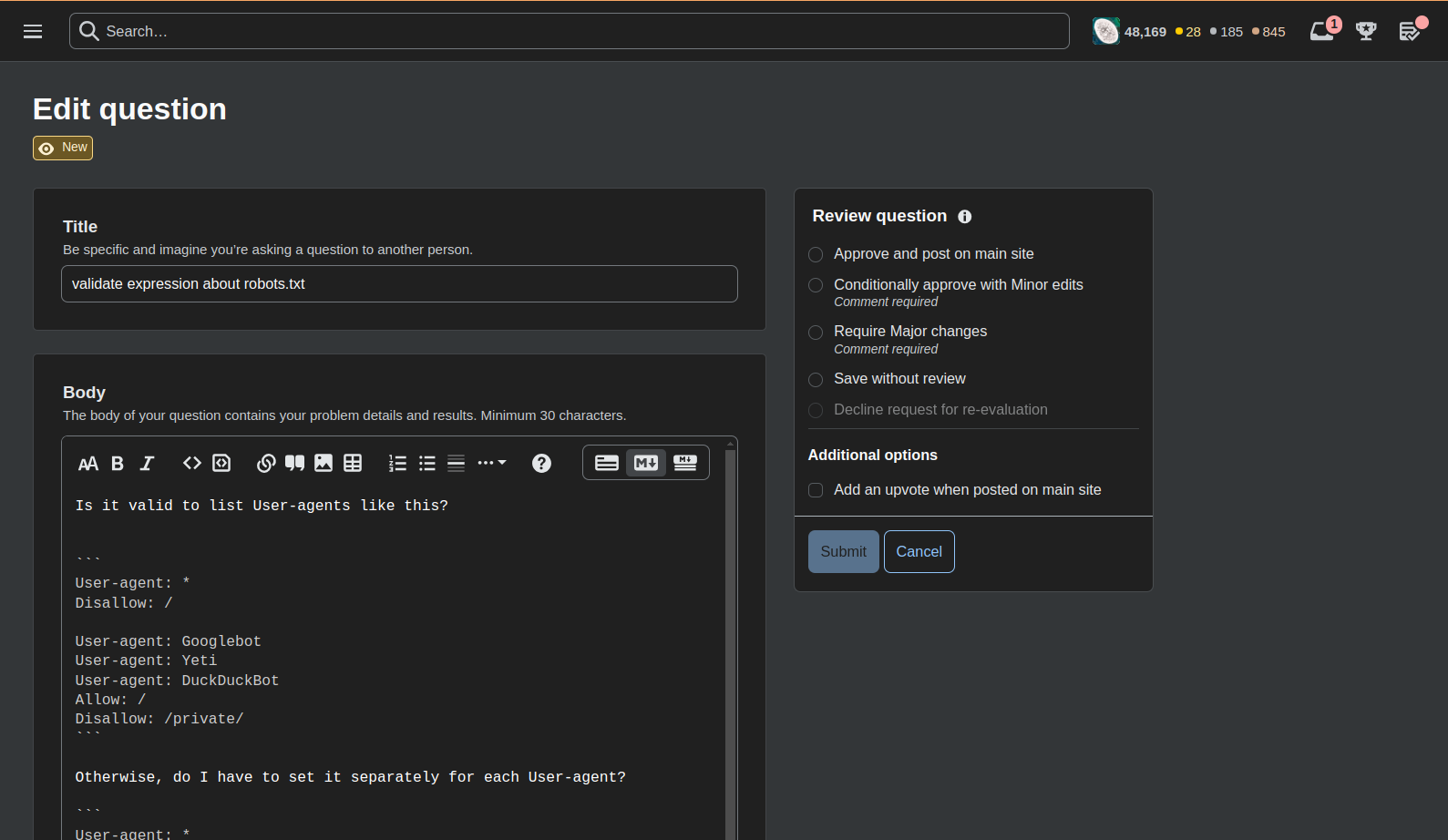Screen dimensions: 1448x840
Task: Select Save without review
Action: pyautogui.click(x=816, y=380)
